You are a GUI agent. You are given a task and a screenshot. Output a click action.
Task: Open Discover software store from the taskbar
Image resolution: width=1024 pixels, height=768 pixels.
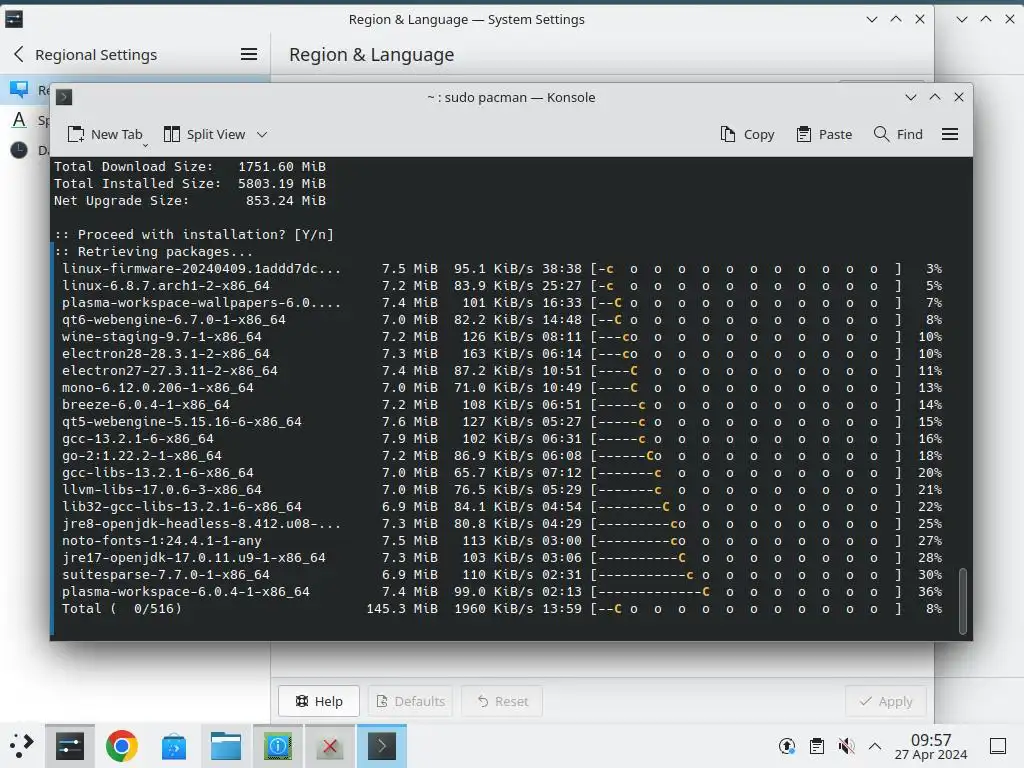[x=174, y=746]
